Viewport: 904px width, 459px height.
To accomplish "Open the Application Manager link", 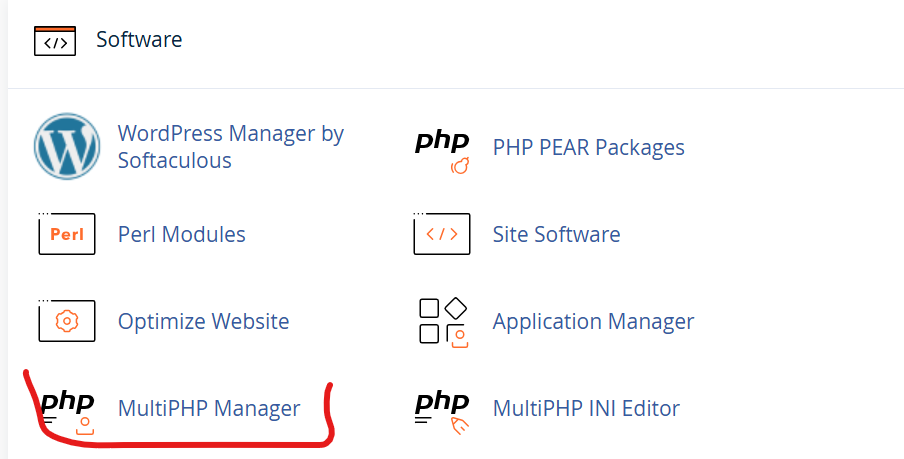I will point(593,321).
